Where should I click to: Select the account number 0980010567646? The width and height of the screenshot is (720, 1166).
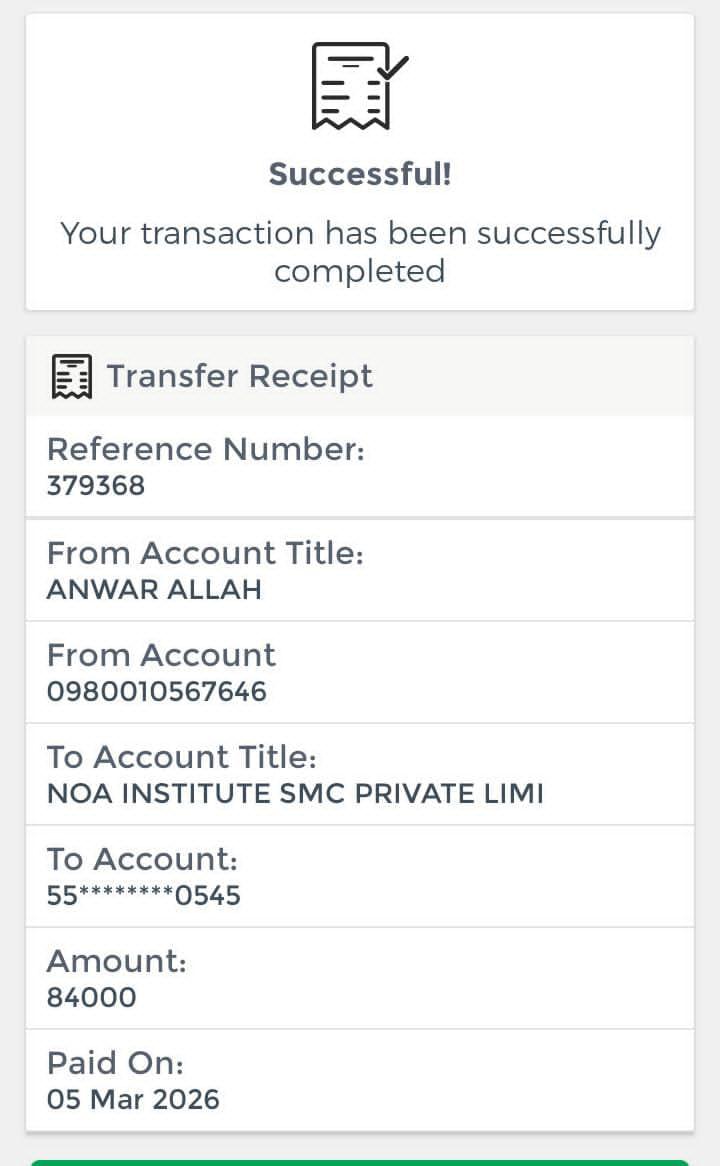pyautogui.click(x=157, y=691)
